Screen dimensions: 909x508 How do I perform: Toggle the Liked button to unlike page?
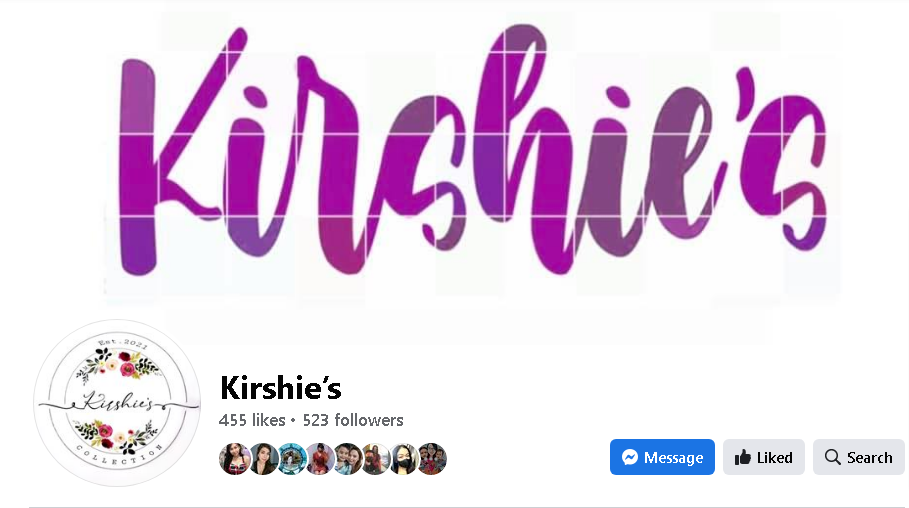click(x=763, y=457)
